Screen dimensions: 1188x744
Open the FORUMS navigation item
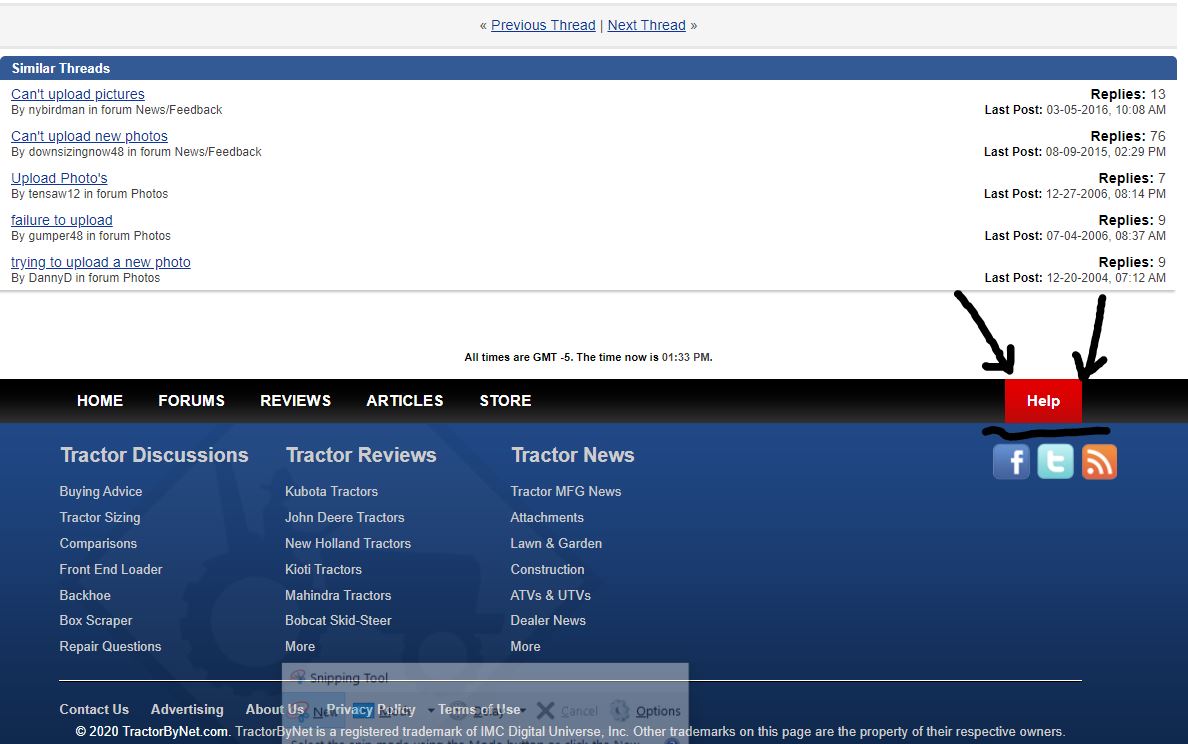click(x=191, y=401)
